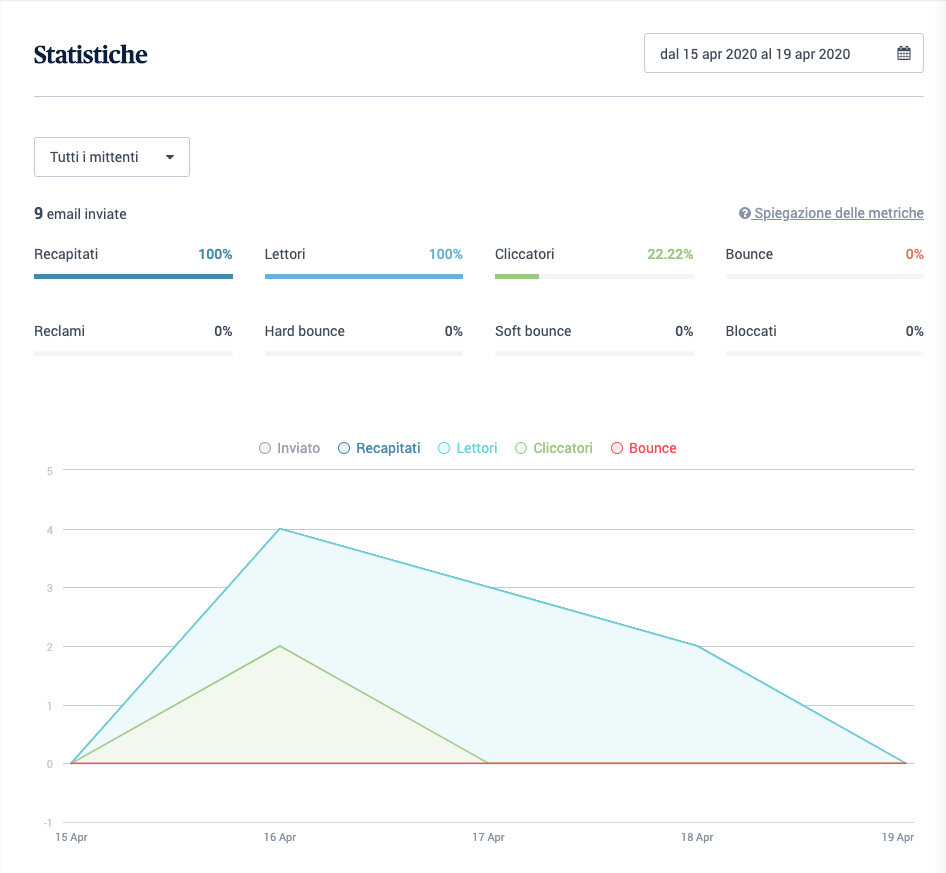
Task: Select the Soft bounce metric label
Action: [533, 331]
